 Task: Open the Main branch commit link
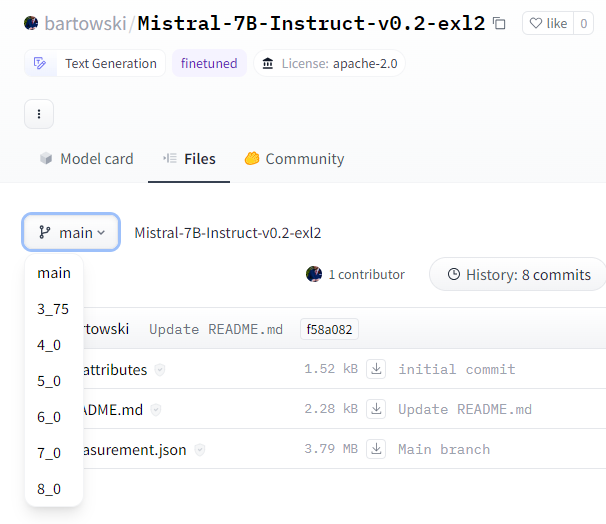pos(444,449)
